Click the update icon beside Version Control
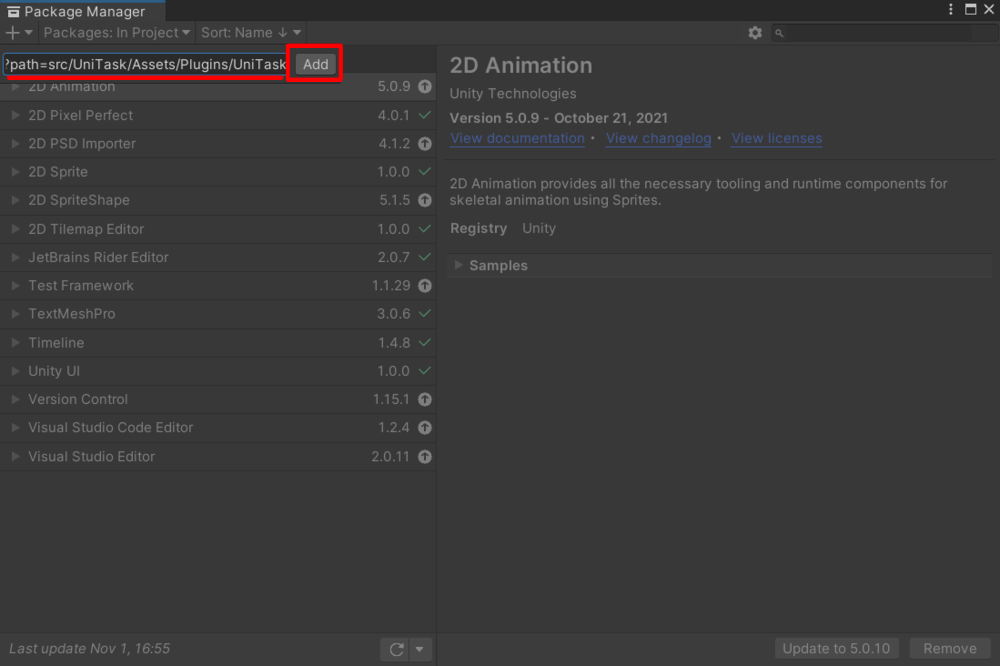Viewport: 1000px width, 666px height. (x=425, y=399)
